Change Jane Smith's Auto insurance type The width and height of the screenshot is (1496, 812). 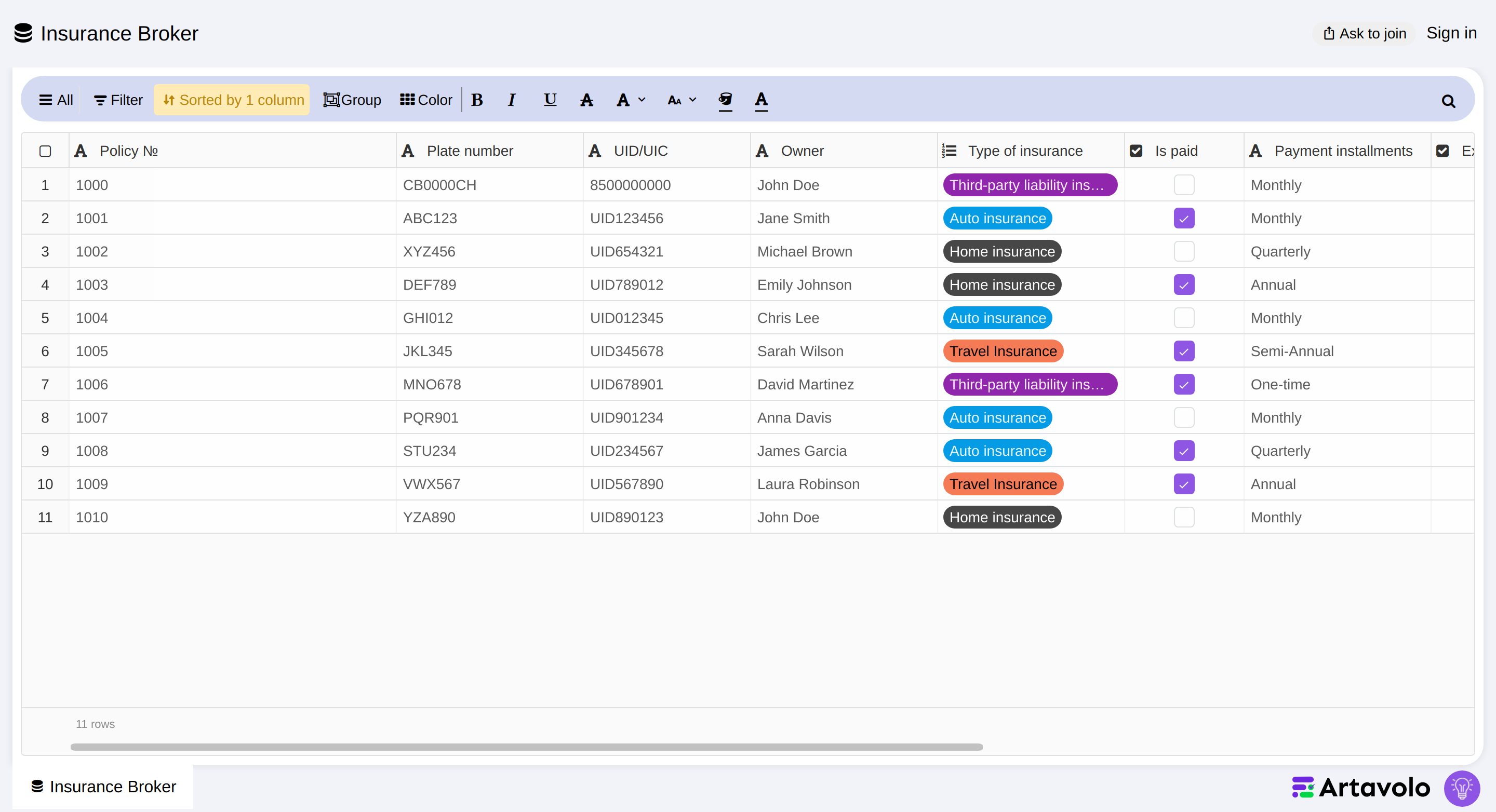point(997,218)
